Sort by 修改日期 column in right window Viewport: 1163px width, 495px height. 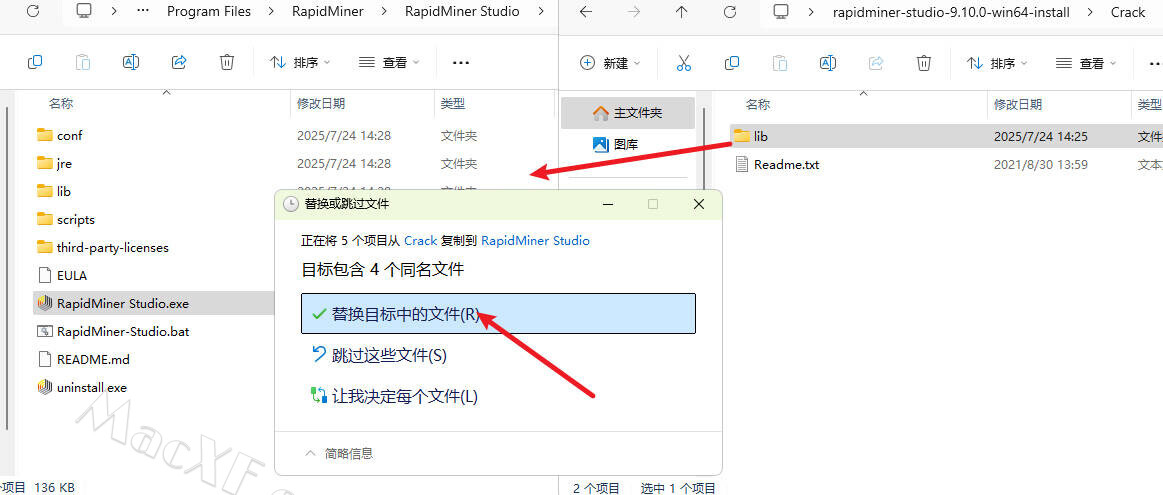pos(1018,105)
